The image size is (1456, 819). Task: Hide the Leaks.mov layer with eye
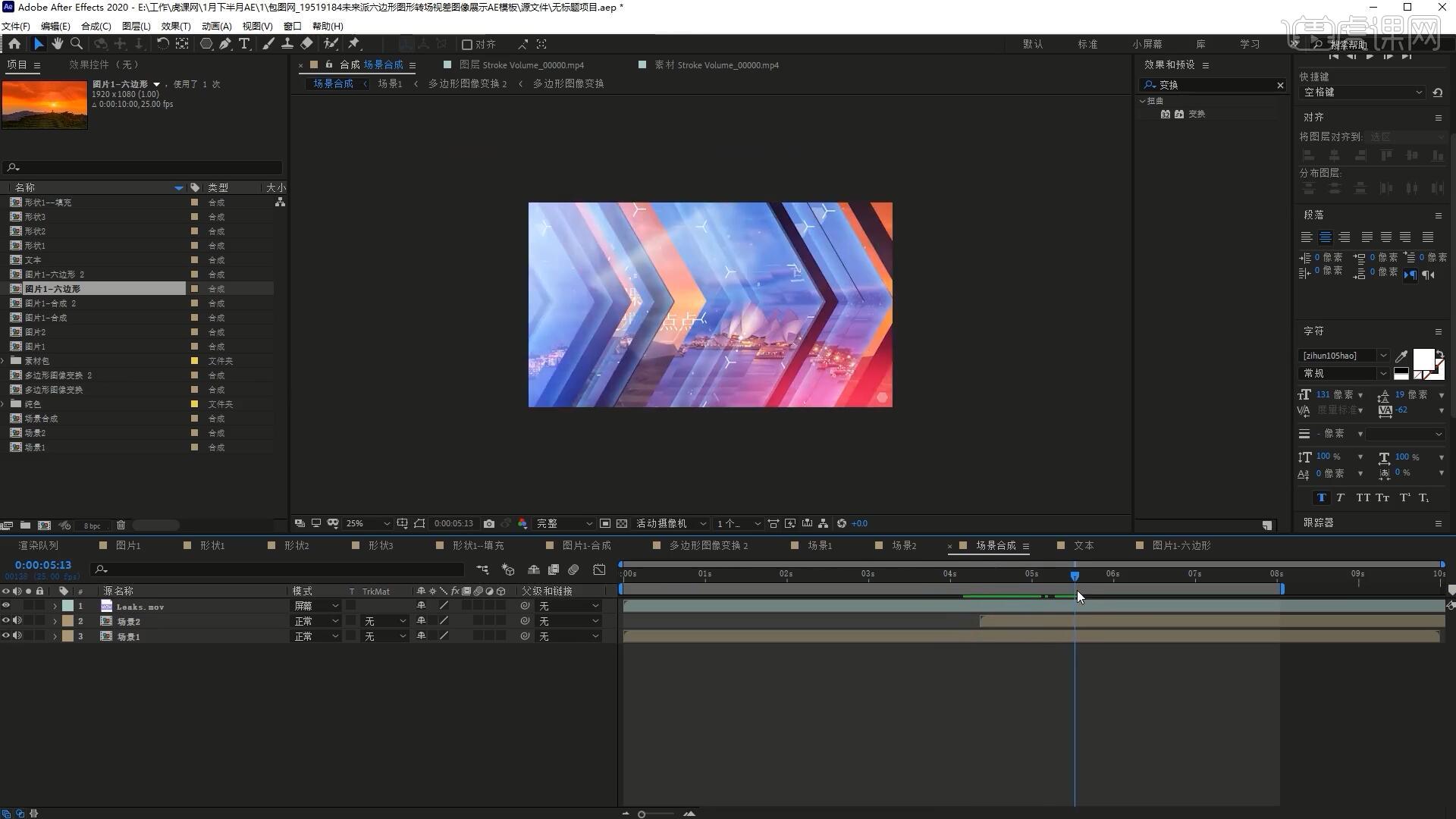pyautogui.click(x=6, y=606)
